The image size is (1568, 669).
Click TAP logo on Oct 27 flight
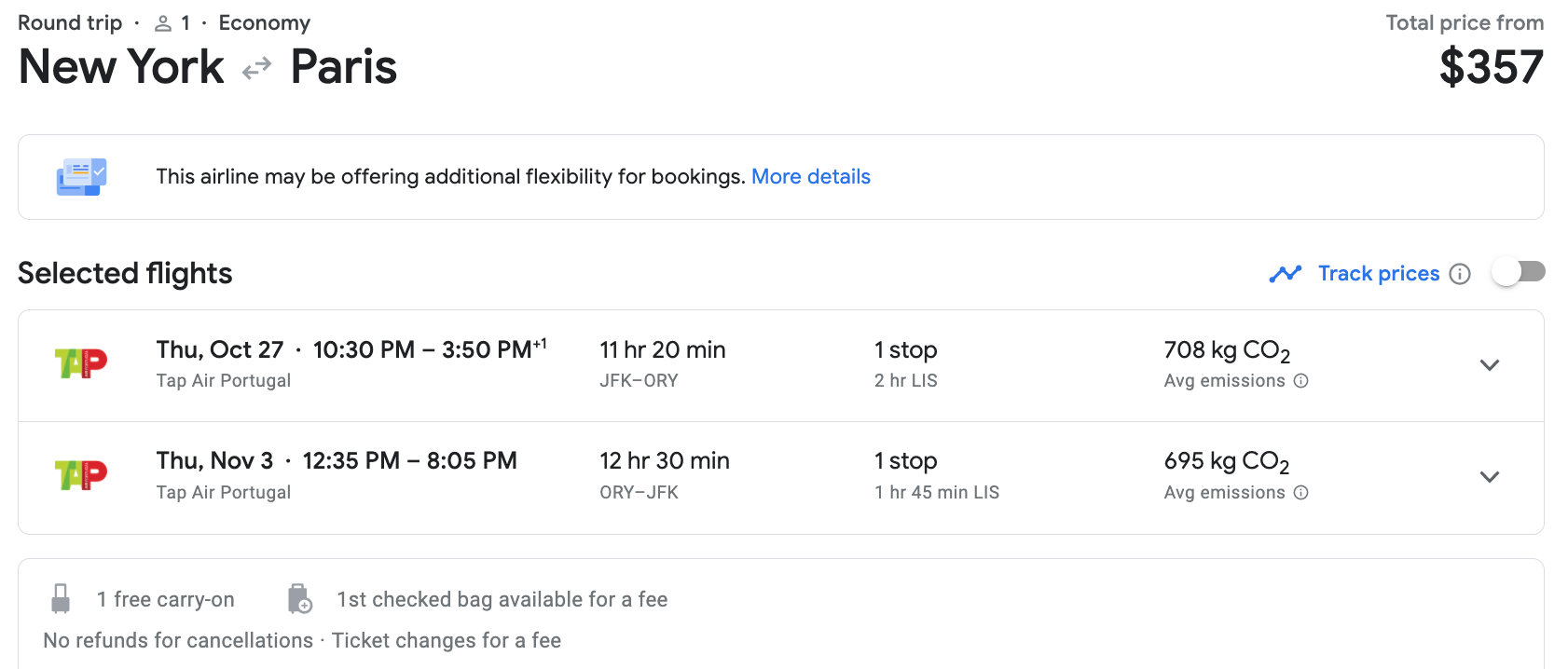pos(81,363)
